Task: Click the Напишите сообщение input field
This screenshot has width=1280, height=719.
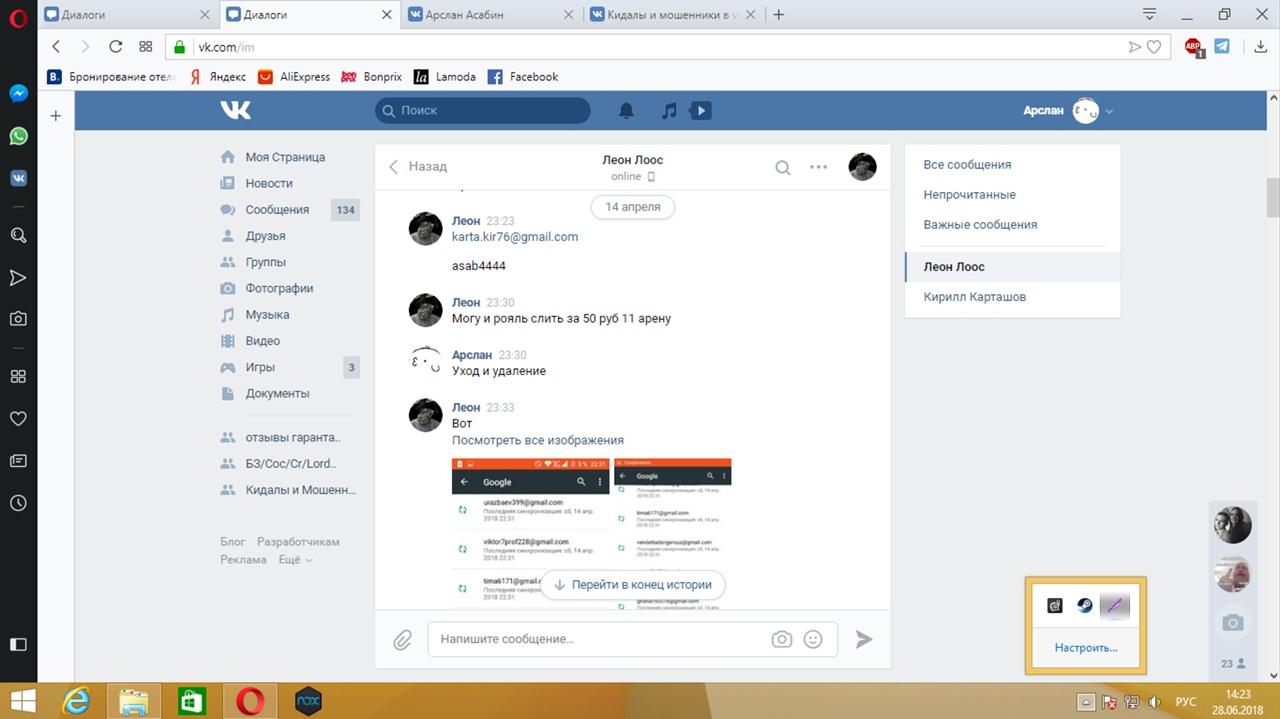Action: (600, 639)
